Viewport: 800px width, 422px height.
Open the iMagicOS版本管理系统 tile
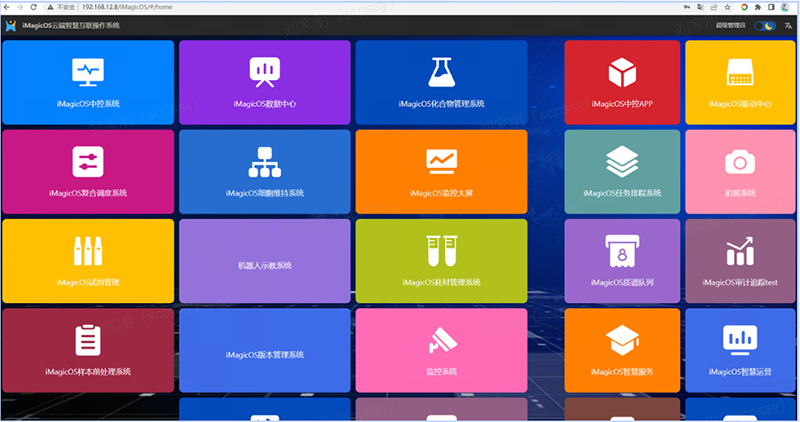(265, 350)
